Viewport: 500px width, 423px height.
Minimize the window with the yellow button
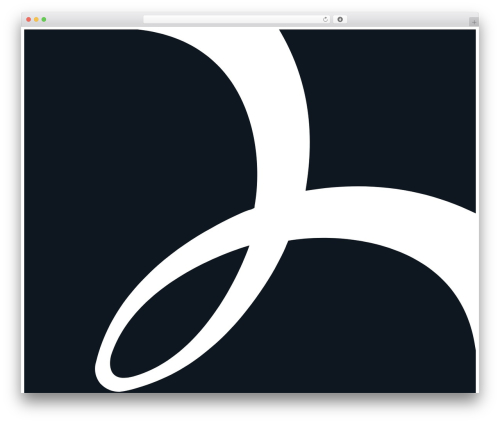click(36, 19)
